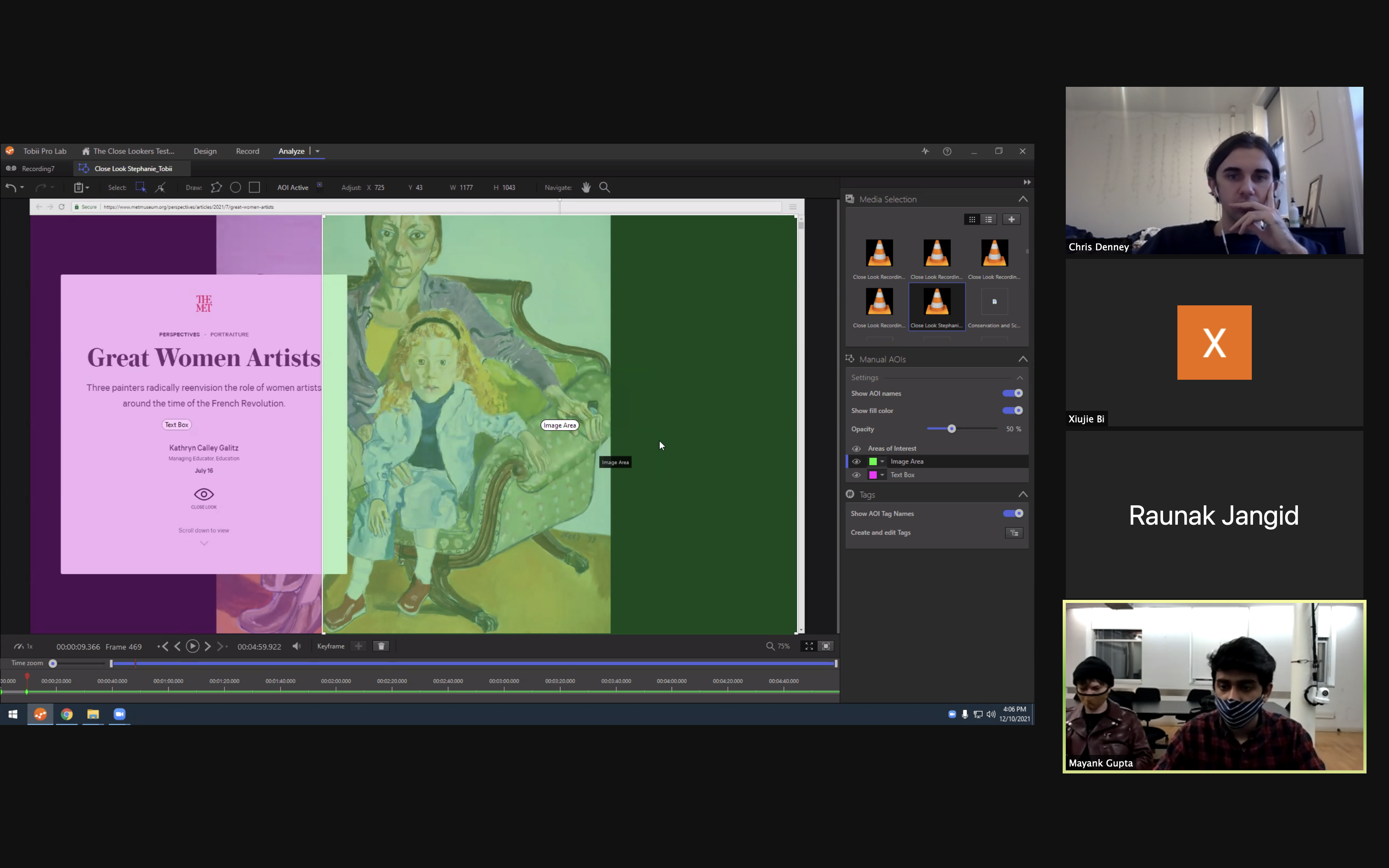Select the vertex edit selection tool

pos(161,187)
